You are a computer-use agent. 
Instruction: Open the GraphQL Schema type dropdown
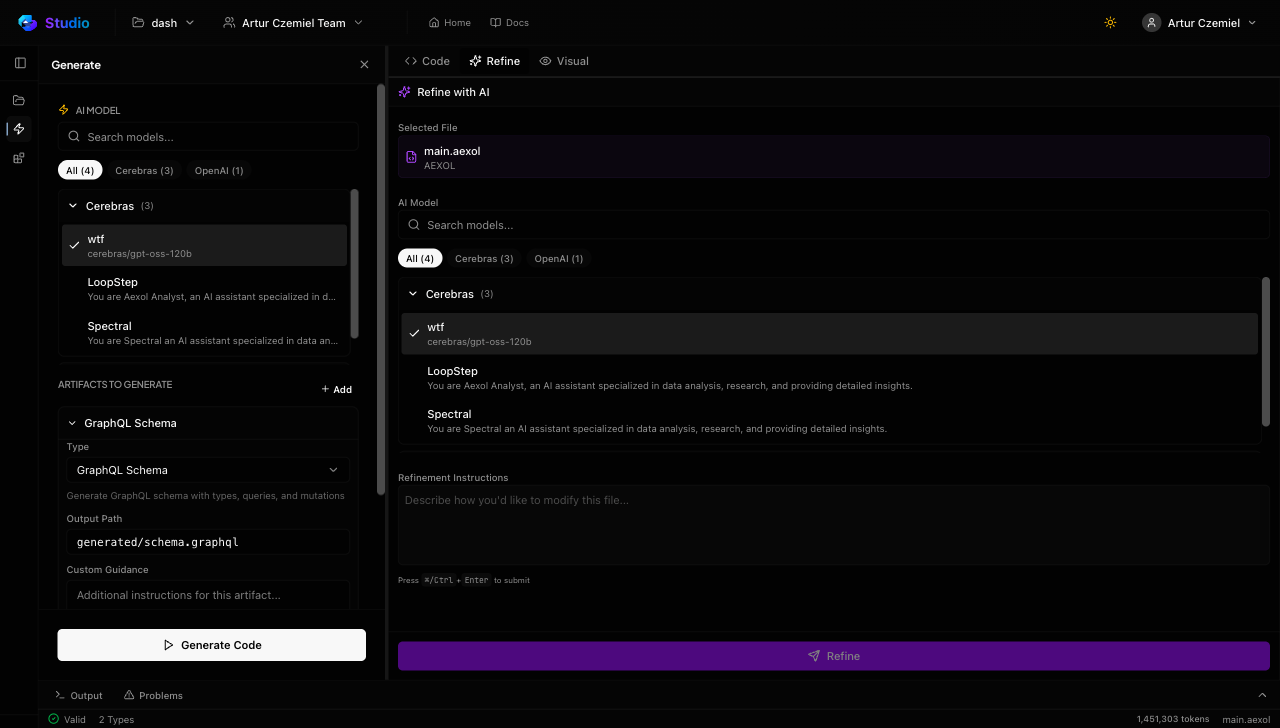click(208, 470)
